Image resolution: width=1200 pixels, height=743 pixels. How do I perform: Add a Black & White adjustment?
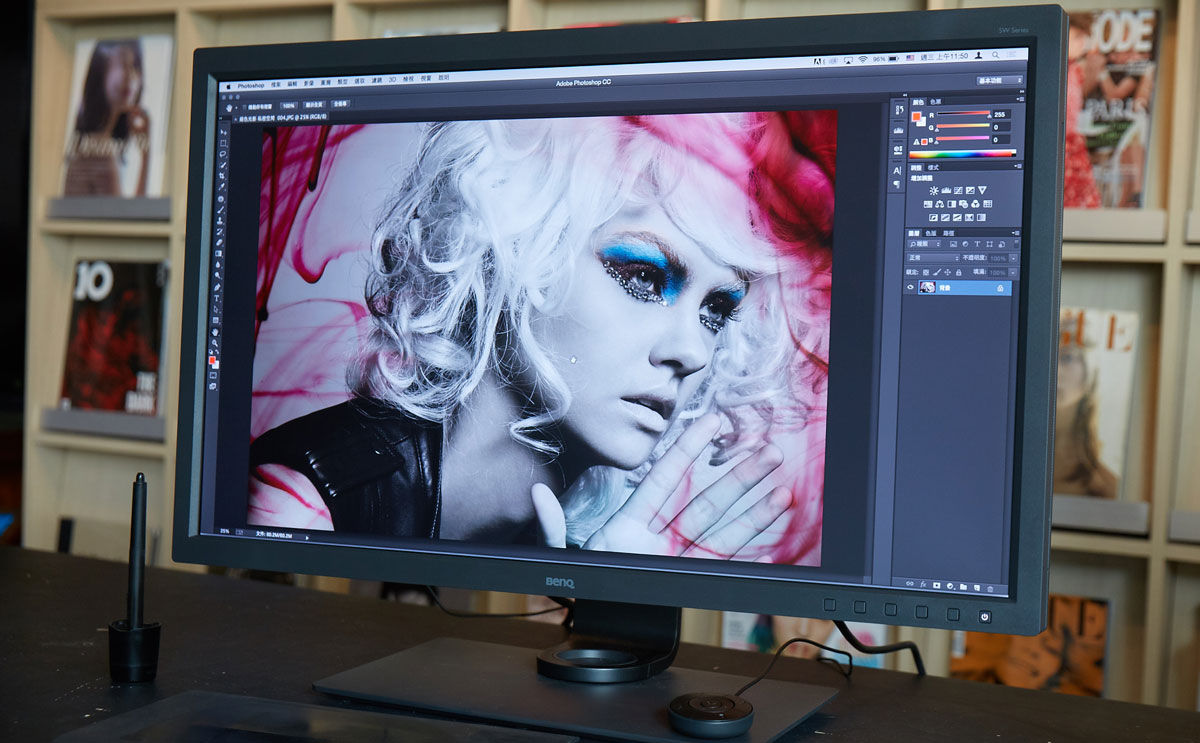pyautogui.click(x=952, y=204)
